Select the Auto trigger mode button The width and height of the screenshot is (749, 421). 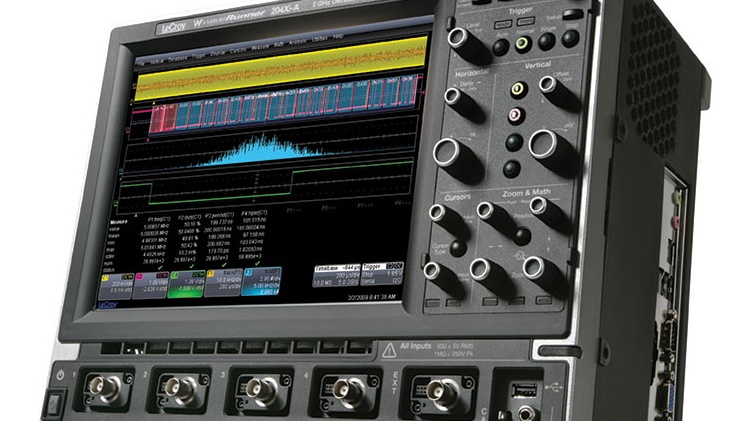pos(501,47)
